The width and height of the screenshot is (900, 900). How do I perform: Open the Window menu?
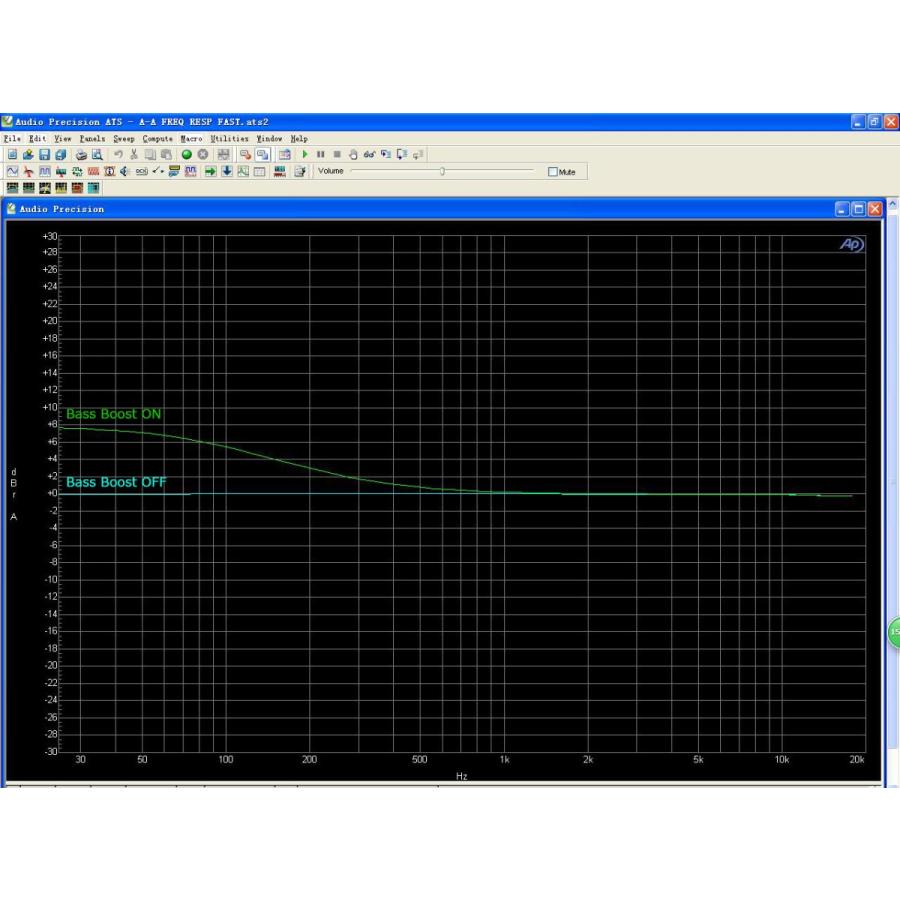pos(269,139)
